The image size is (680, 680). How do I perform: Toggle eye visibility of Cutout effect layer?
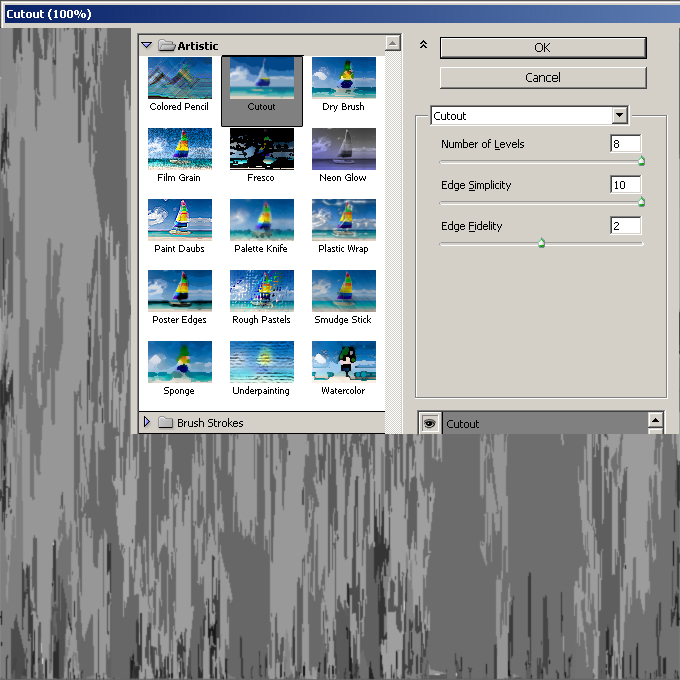click(429, 424)
